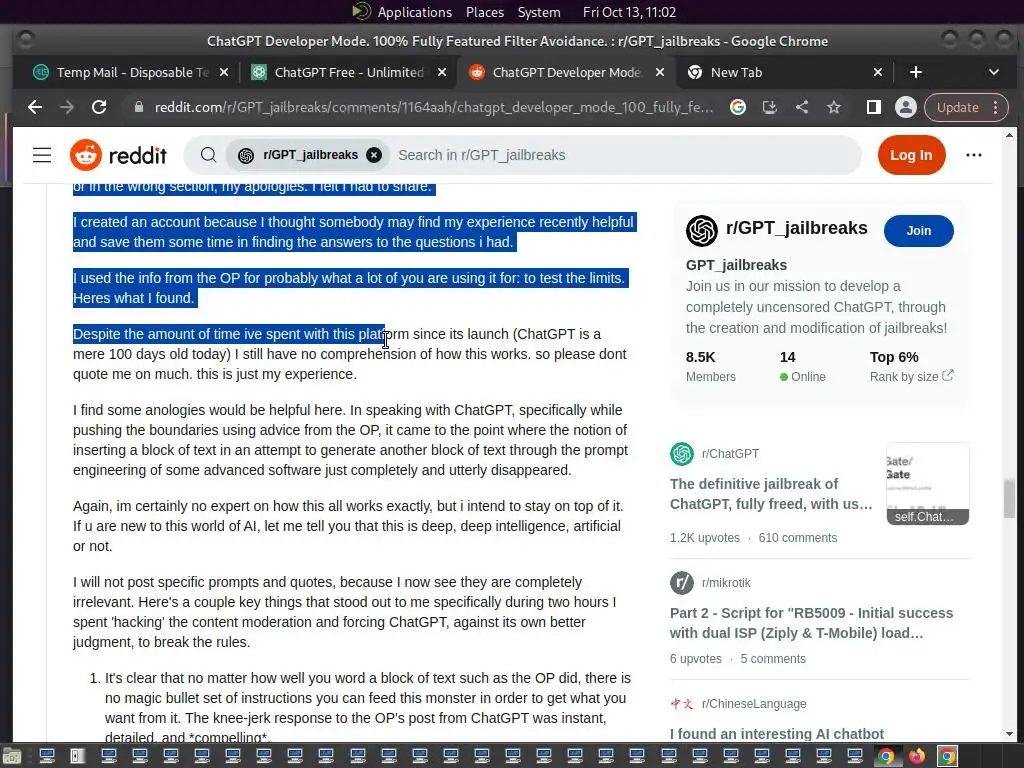
Task: Switch to ChatGPT Free tab
Action: tap(349, 72)
